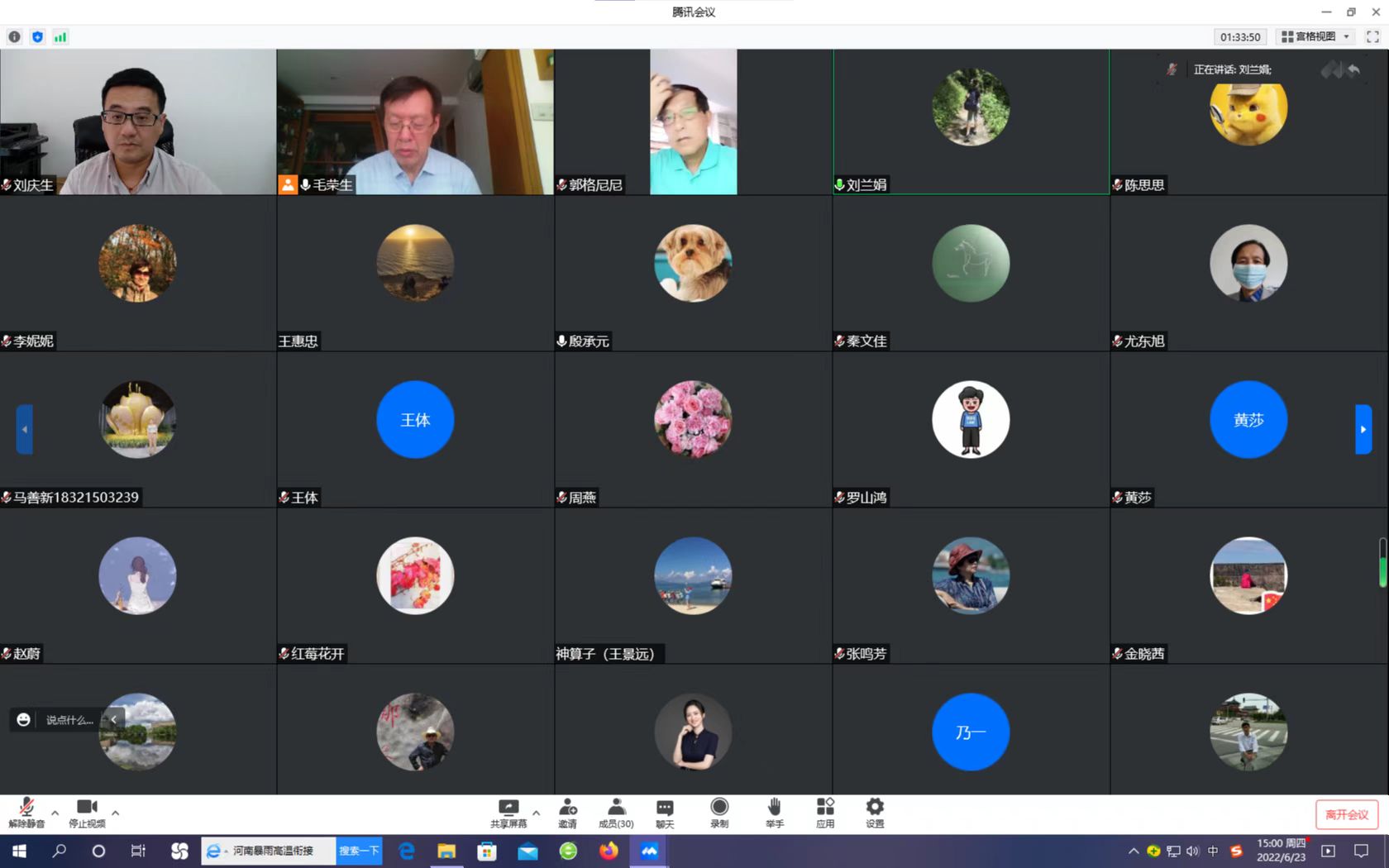Open the grid view layout dropdown
The image size is (1389, 868).
(x=1315, y=37)
